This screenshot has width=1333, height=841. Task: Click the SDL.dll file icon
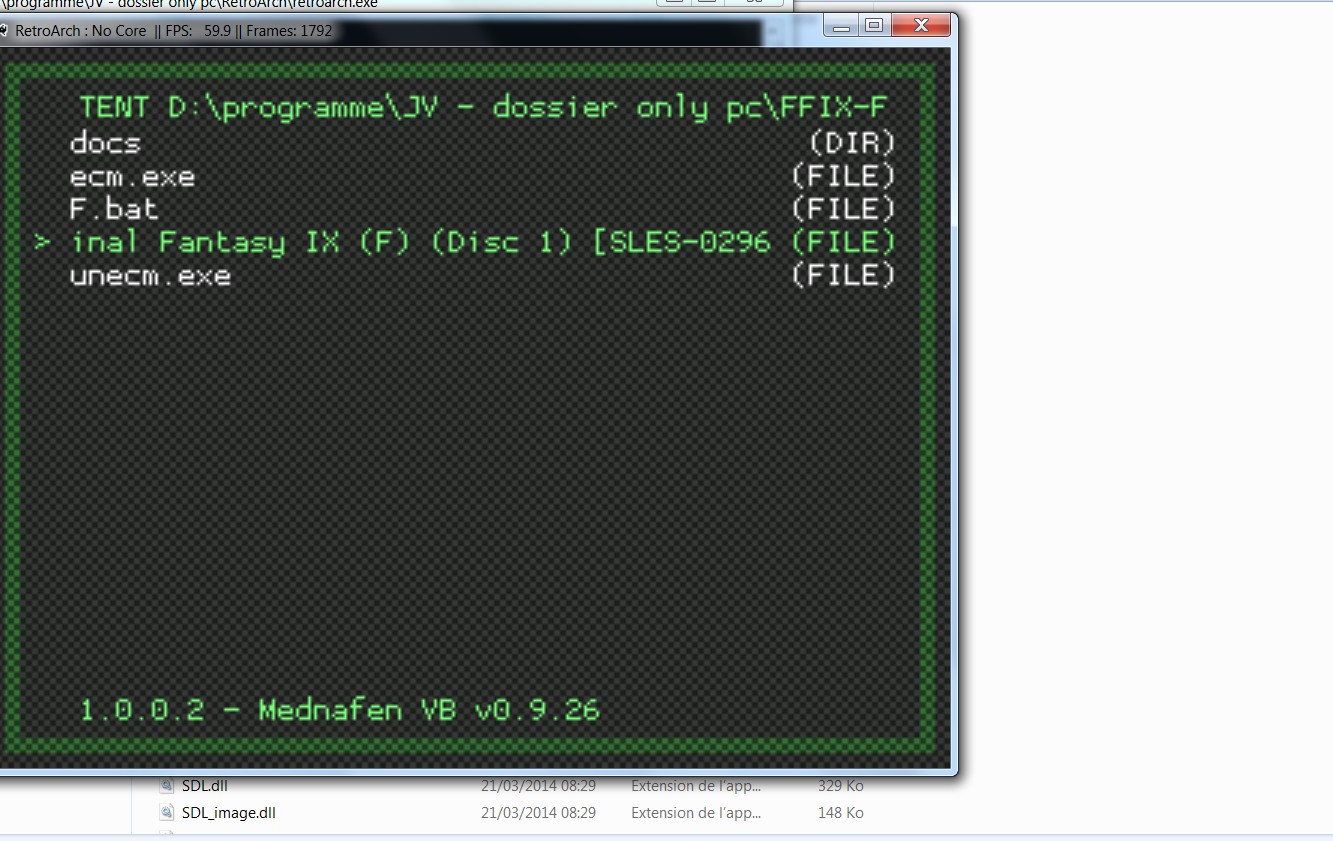point(167,786)
